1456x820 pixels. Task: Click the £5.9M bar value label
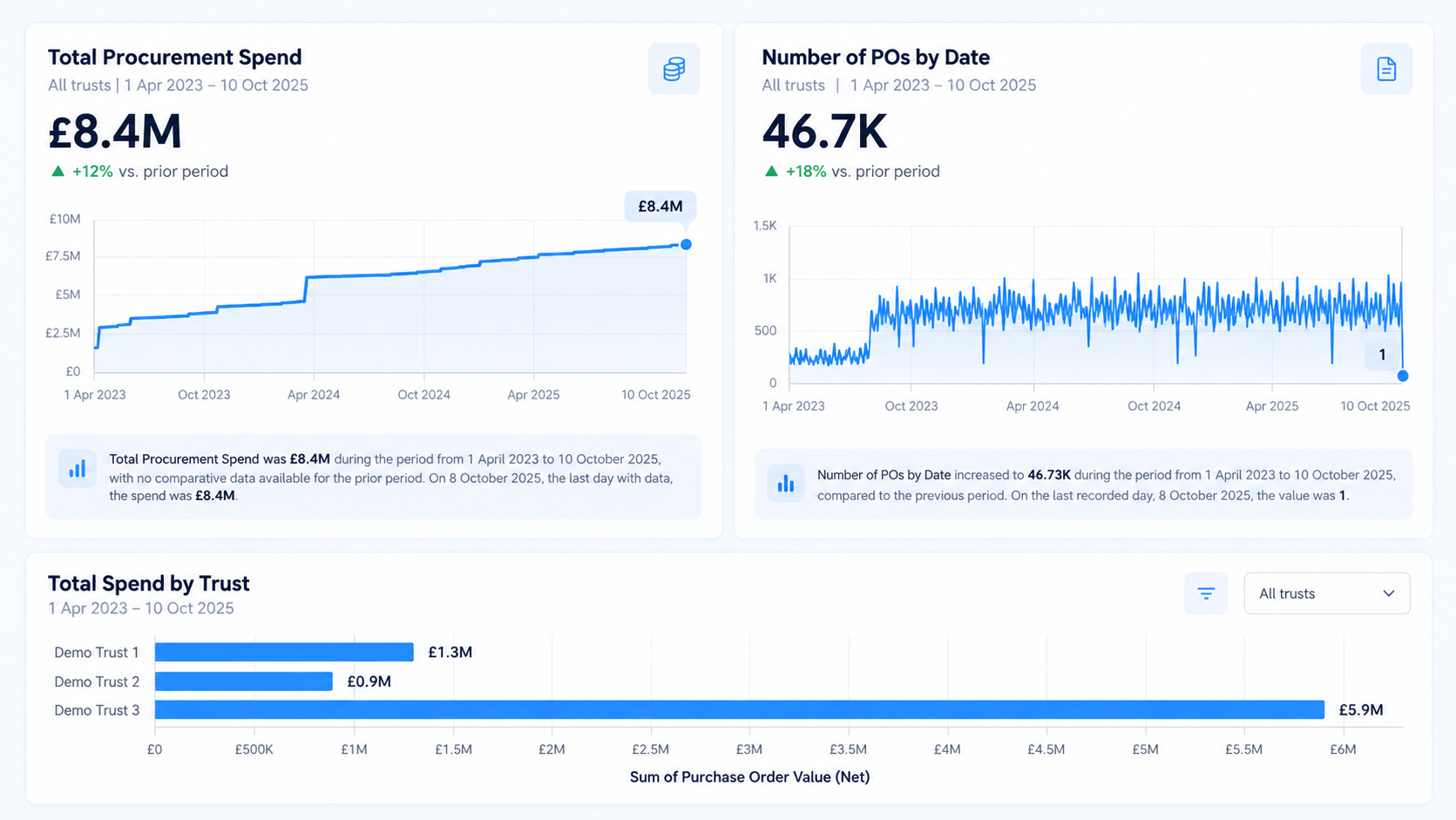tap(1361, 710)
